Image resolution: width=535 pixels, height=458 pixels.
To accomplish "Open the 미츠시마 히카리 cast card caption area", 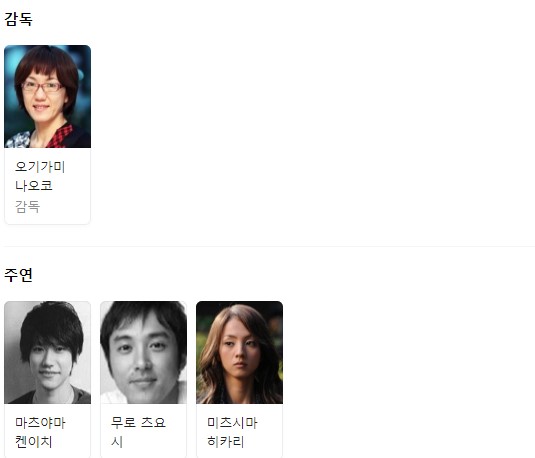I will tap(240, 431).
